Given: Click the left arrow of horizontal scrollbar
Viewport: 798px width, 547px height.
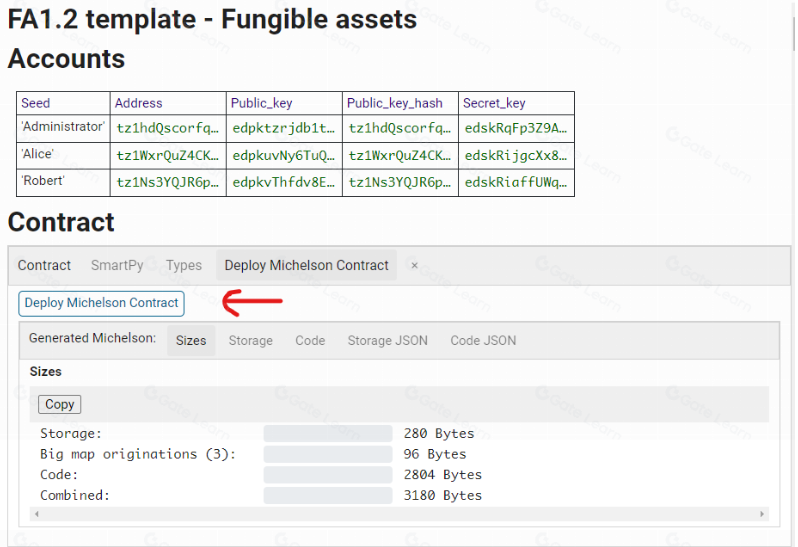Looking at the screenshot, I should [36, 514].
